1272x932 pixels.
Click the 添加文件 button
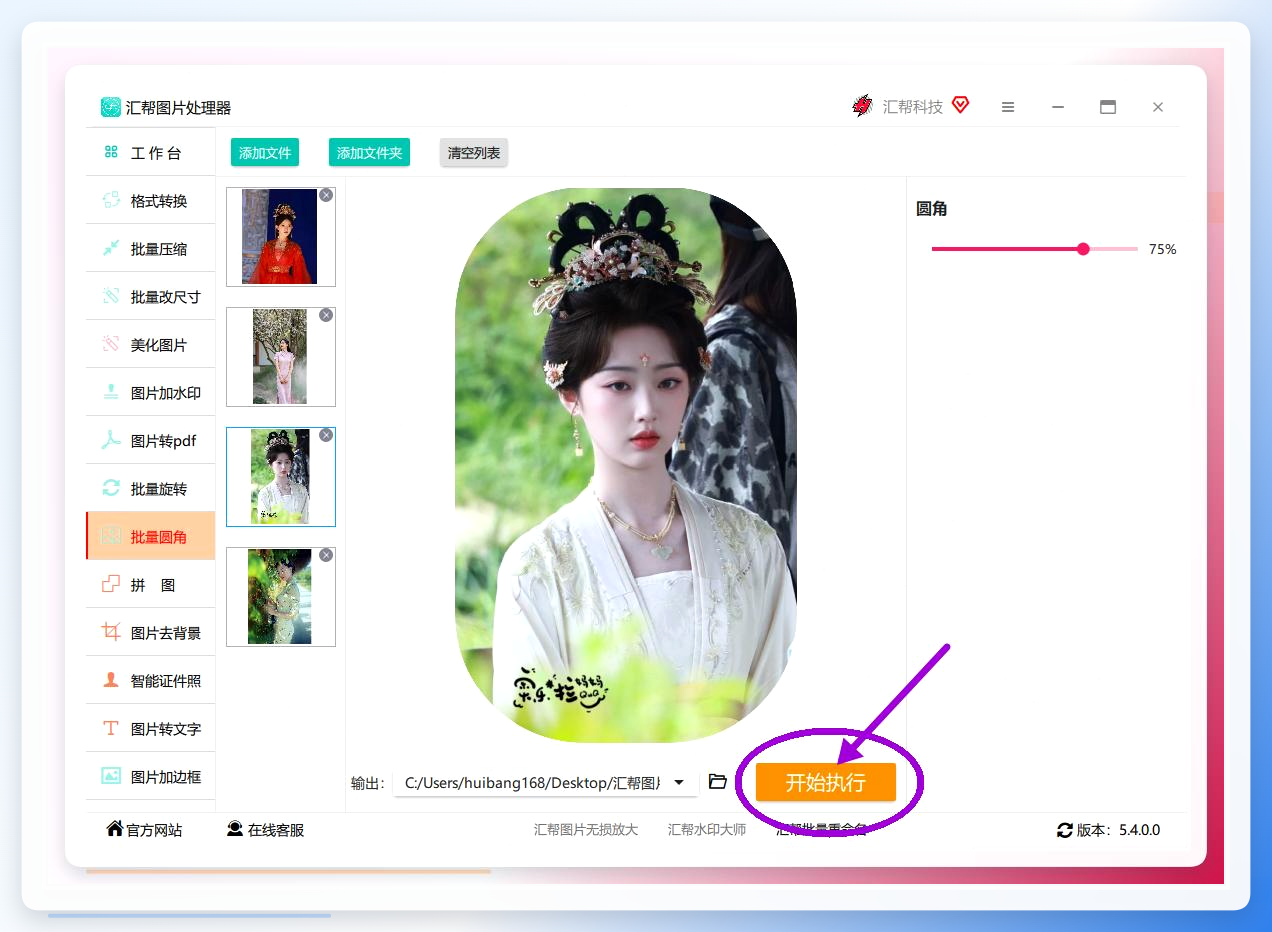point(265,153)
